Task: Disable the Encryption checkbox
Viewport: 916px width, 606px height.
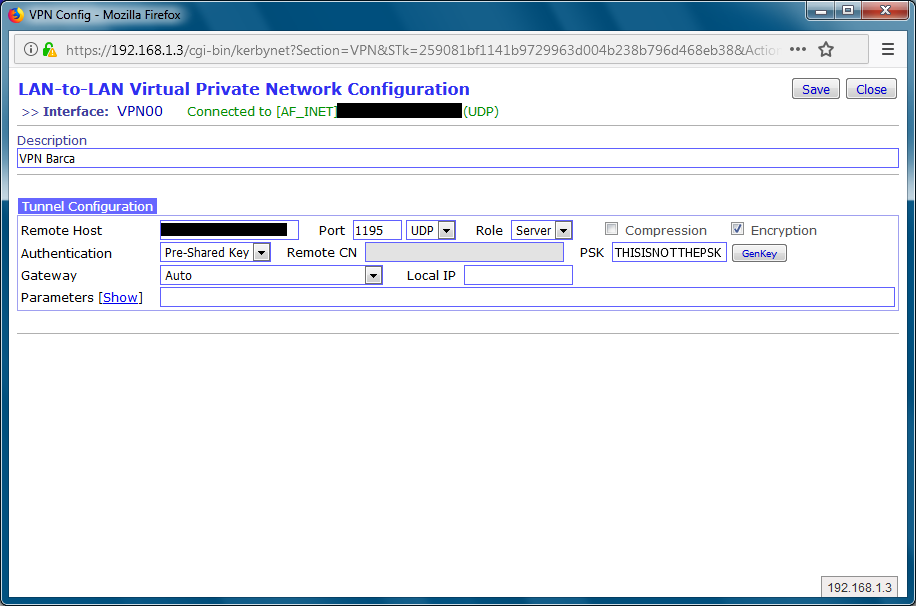Action: 738,229
